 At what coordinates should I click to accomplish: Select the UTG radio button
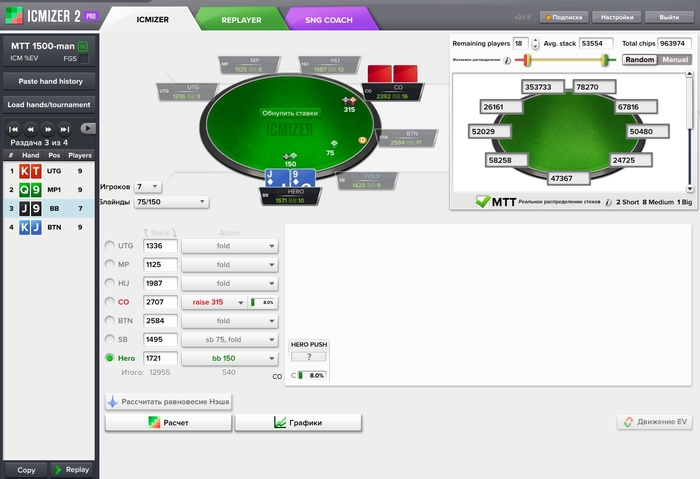point(109,246)
